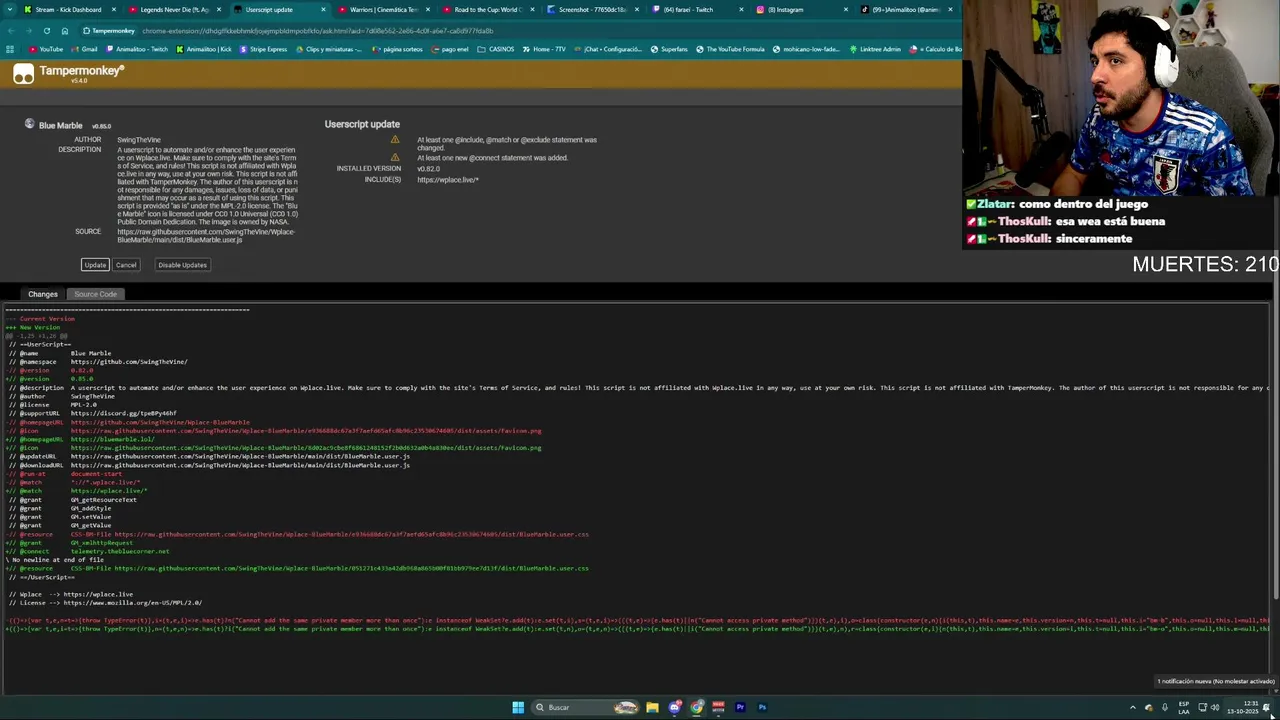Click the Blue Marble source URL text
Screen dimensions: 1280x720
click(x=206, y=236)
